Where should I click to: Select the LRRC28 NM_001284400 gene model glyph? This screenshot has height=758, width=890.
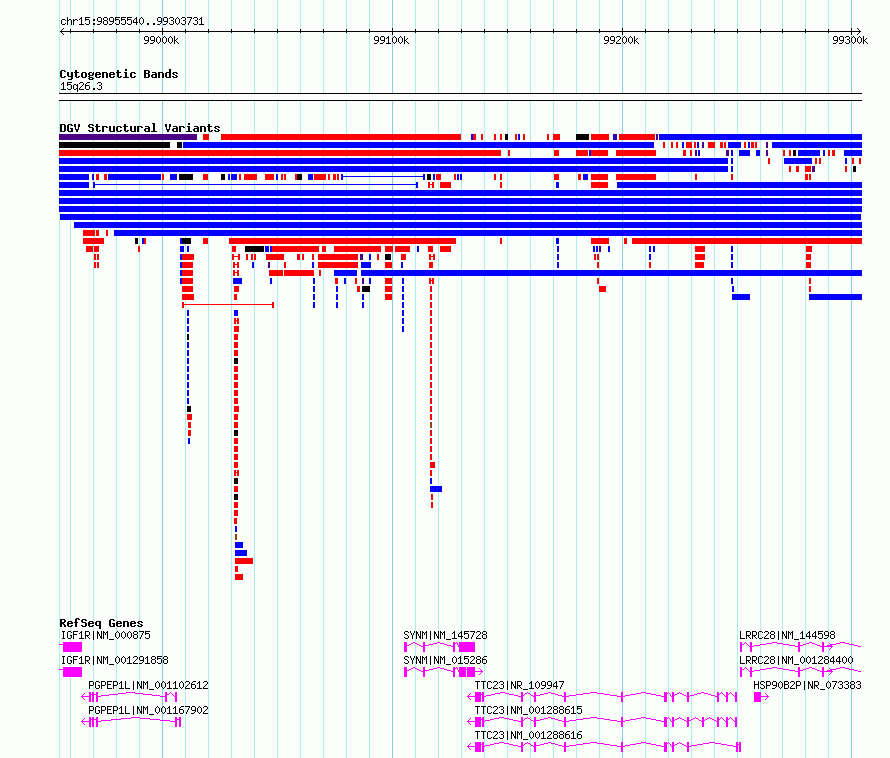(800, 672)
